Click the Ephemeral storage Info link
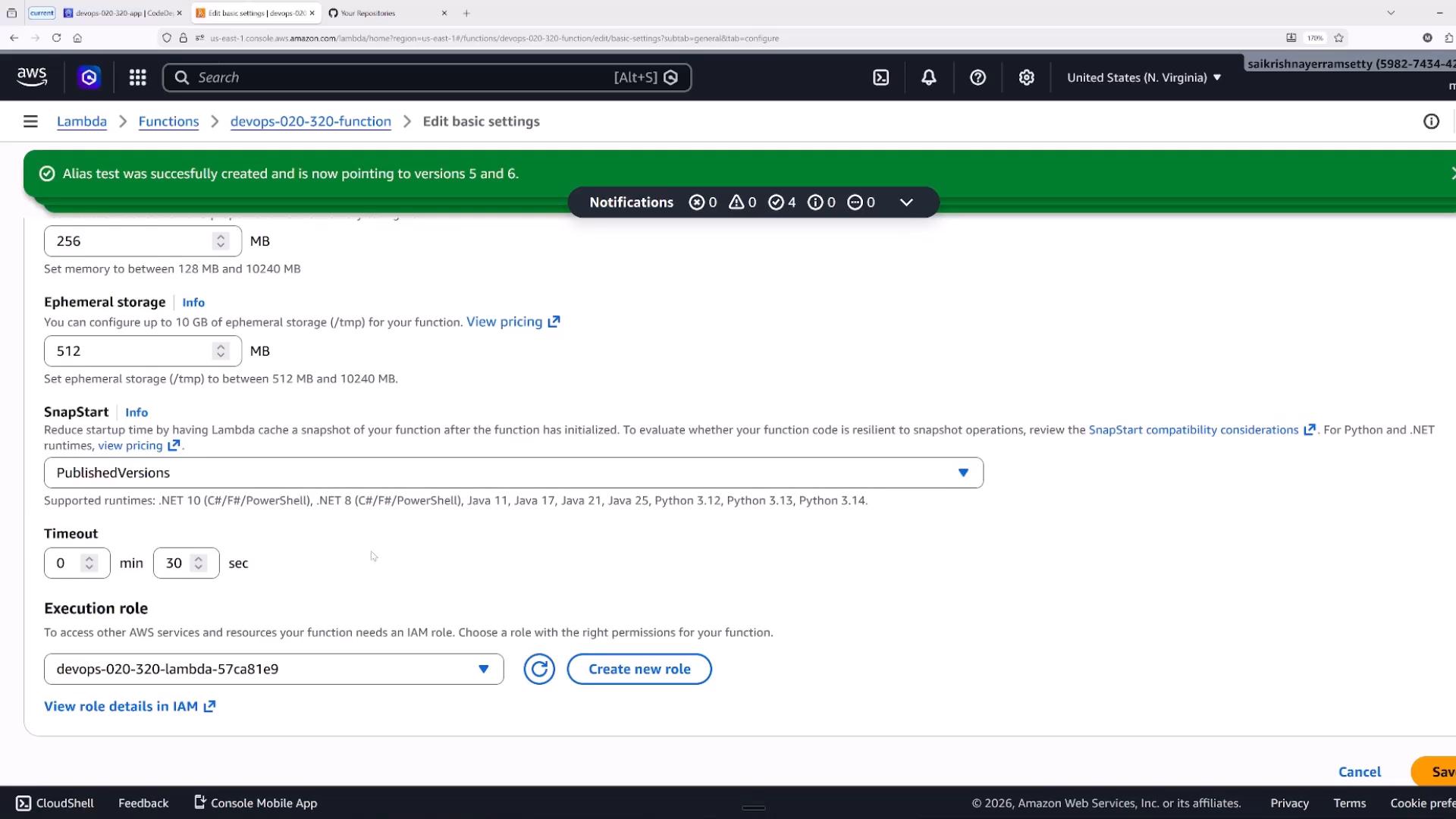The image size is (1456, 819). pyautogui.click(x=193, y=302)
